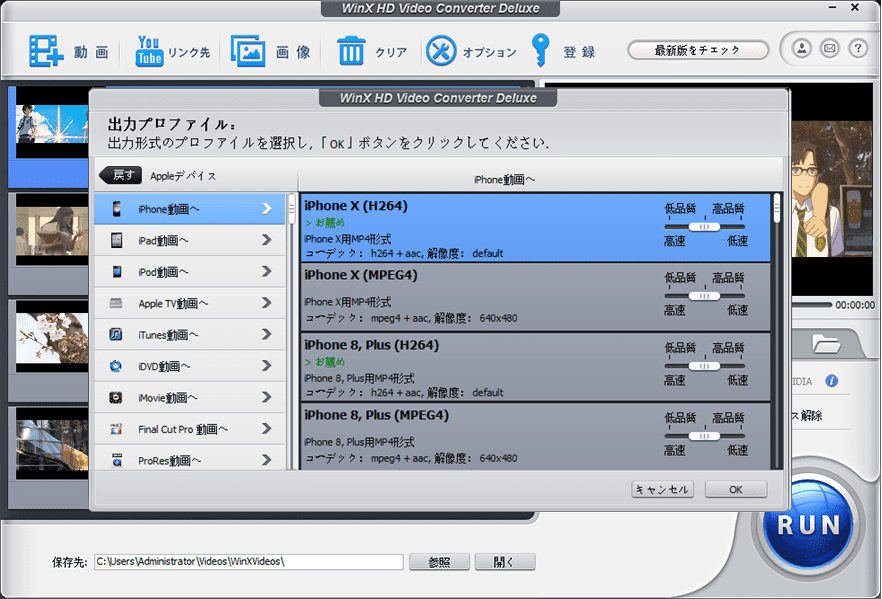882x599 pixels.
Task: Click the iPhone device icon in the list
Action: pyautogui.click(x=116, y=209)
